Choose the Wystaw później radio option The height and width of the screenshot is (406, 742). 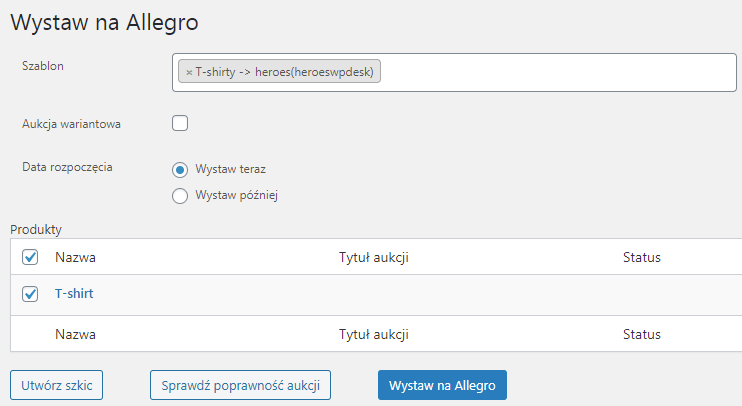coord(180,195)
